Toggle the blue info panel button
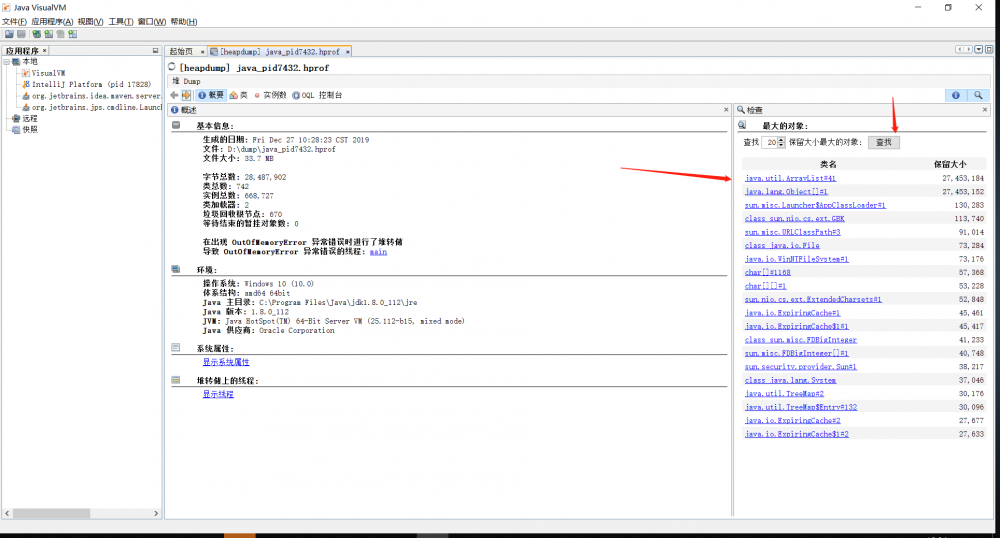 click(955, 95)
